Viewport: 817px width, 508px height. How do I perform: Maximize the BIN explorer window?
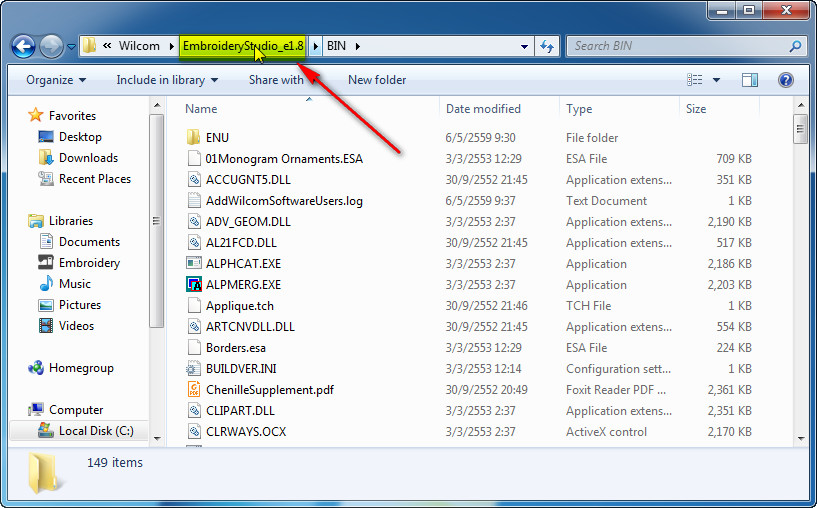click(x=749, y=11)
